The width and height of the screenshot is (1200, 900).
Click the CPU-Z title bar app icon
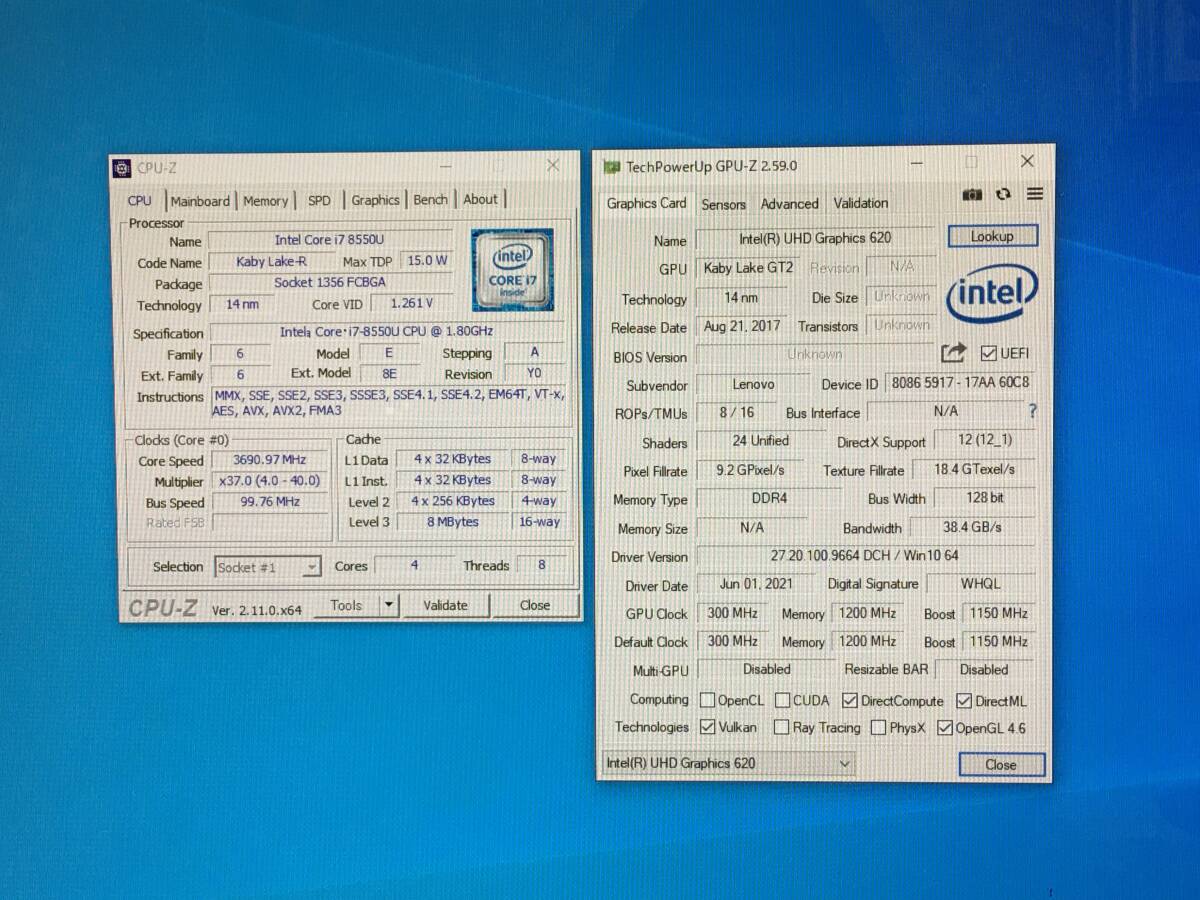coord(122,168)
